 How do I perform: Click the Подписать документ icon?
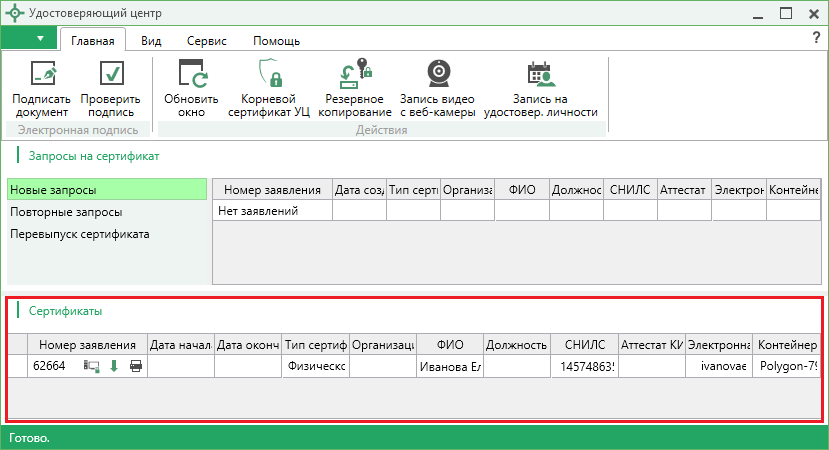[x=42, y=75]
